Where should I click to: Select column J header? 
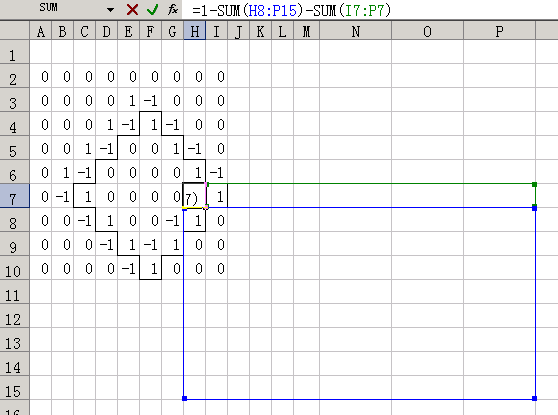pos(238,31)
